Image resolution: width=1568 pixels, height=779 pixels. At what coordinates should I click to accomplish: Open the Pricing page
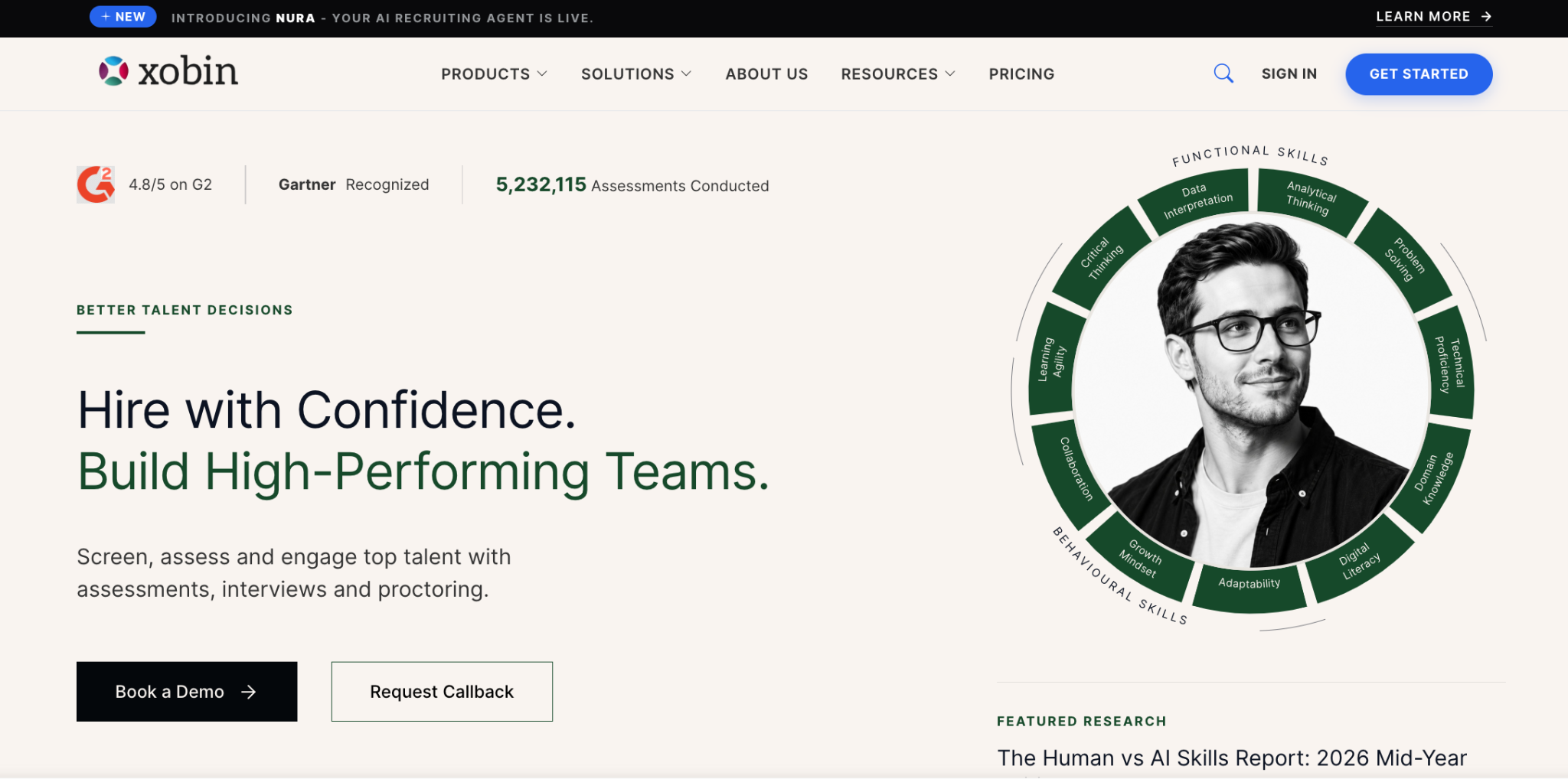point(1021,74)
